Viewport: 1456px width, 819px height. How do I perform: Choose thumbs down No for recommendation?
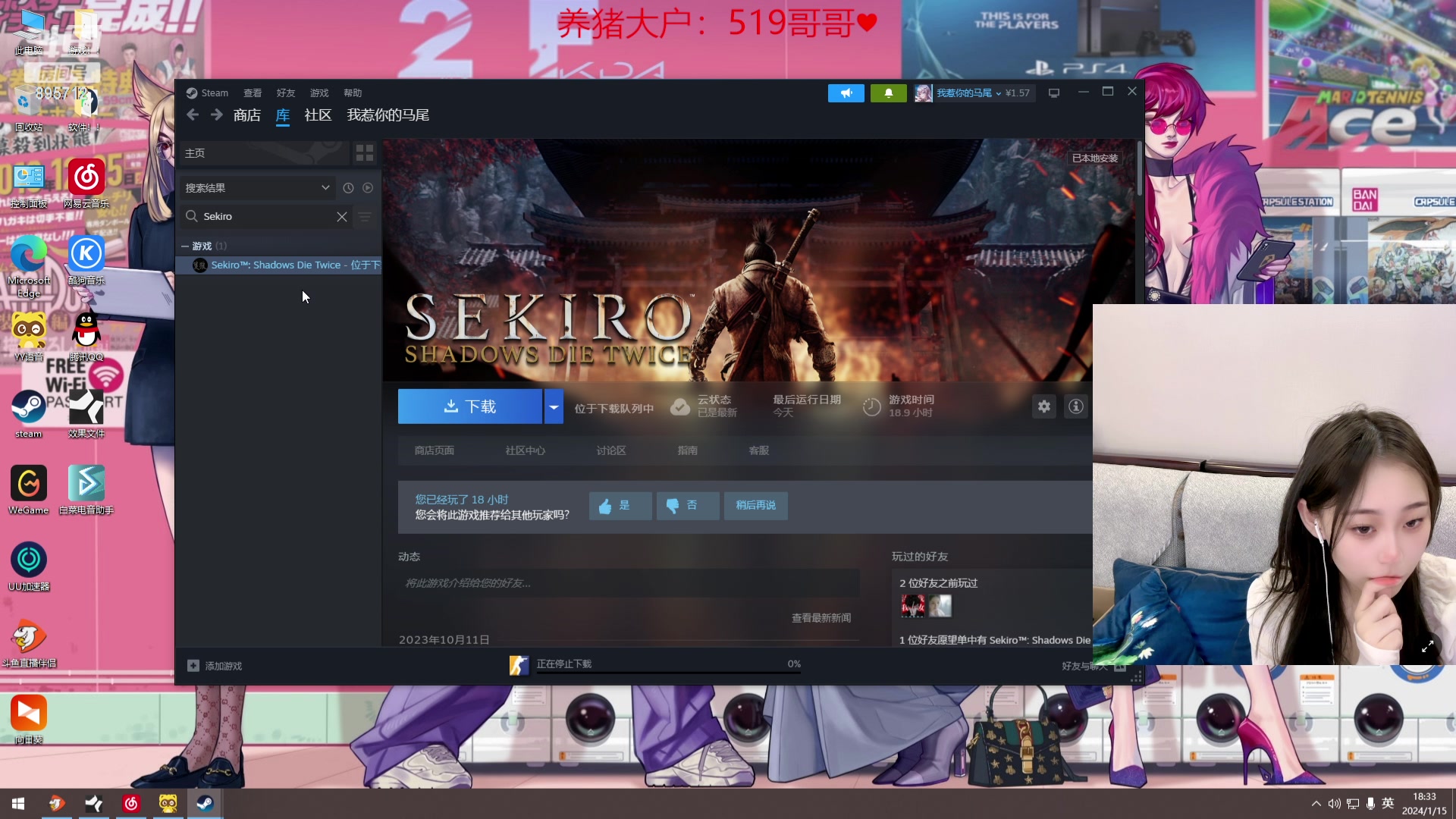tap(687, 506)
